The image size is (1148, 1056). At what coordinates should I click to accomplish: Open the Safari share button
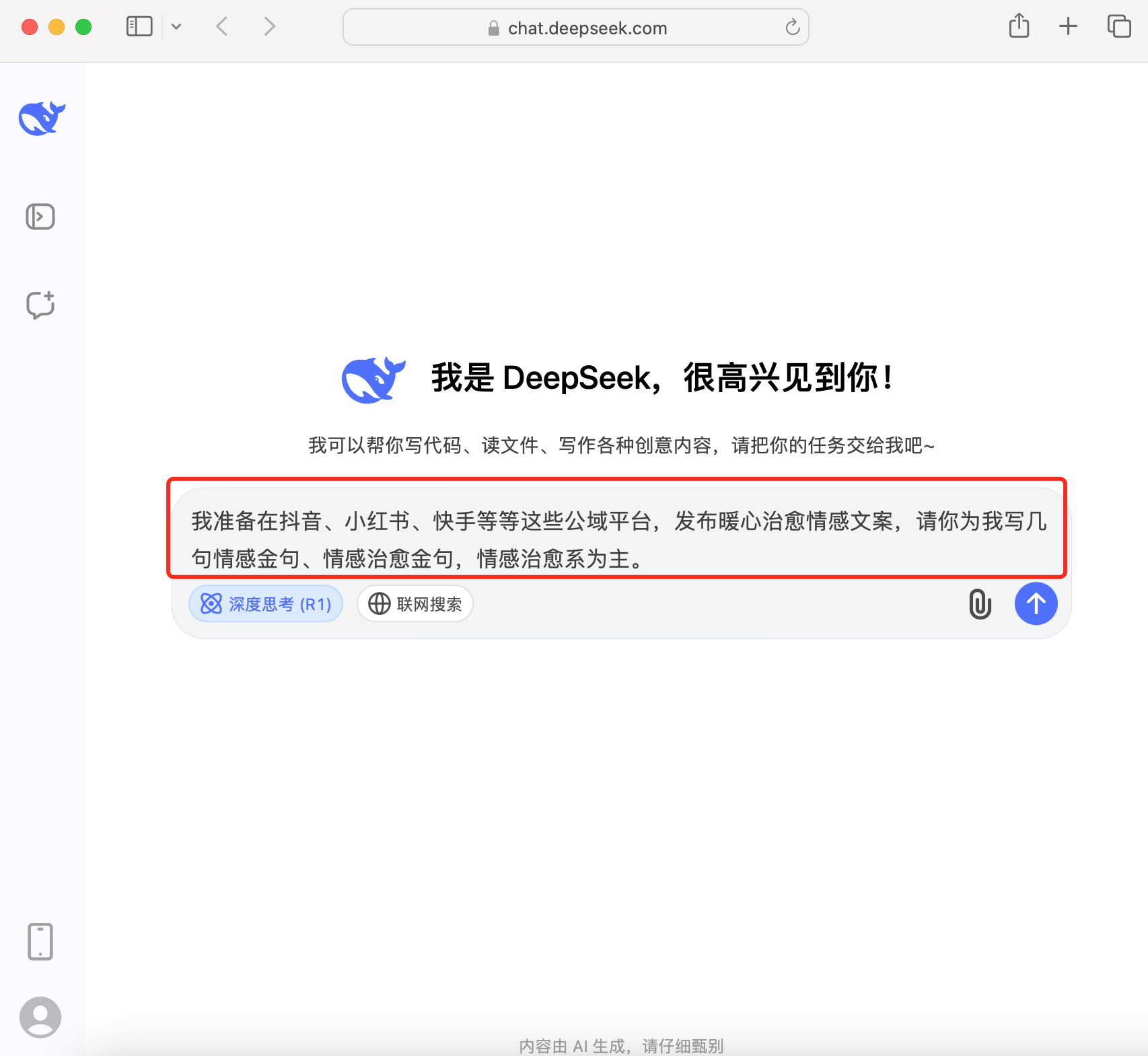pyautogui.click(x=1019, y=26)
